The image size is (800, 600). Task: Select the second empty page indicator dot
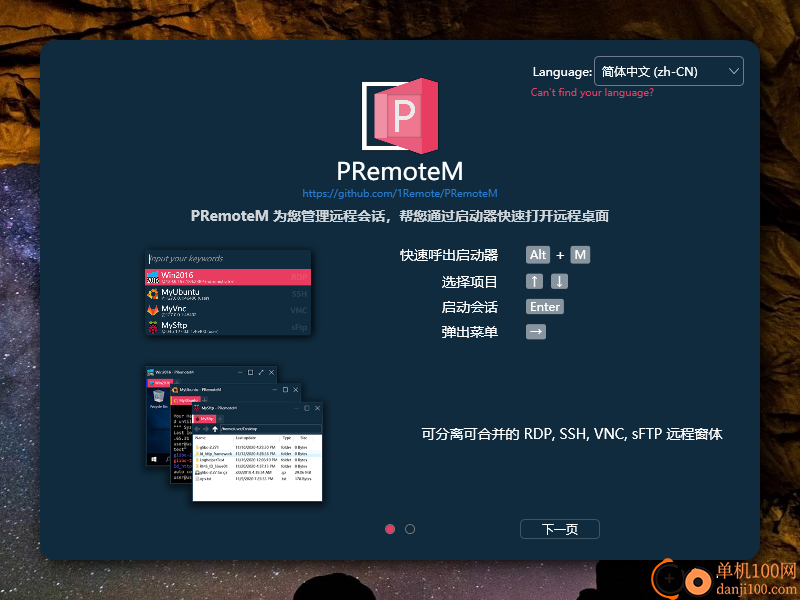pyautogui.click(x=410, y=529)
